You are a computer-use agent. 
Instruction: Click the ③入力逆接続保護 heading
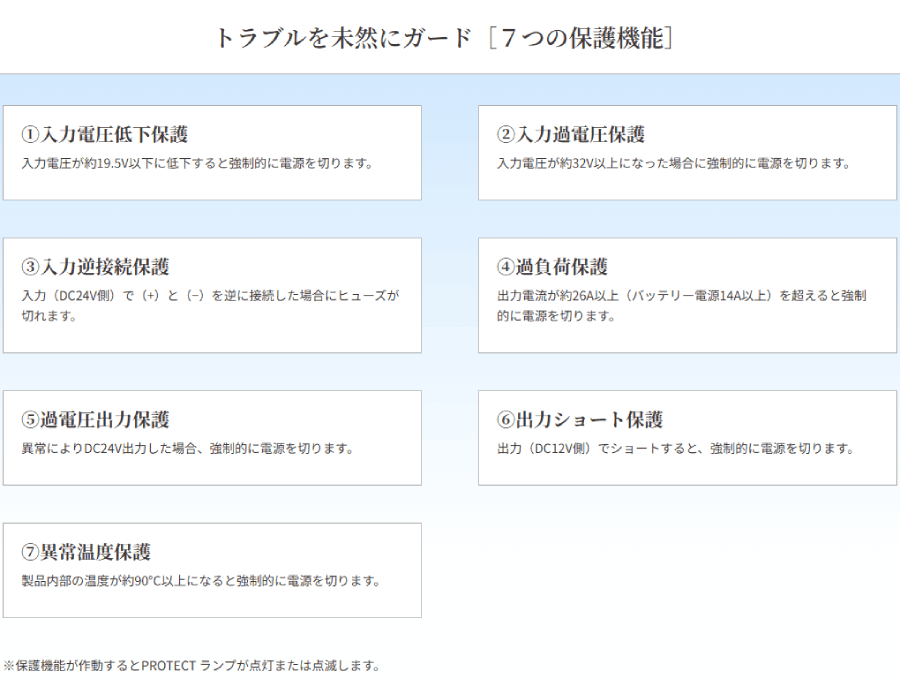point(96,267)
